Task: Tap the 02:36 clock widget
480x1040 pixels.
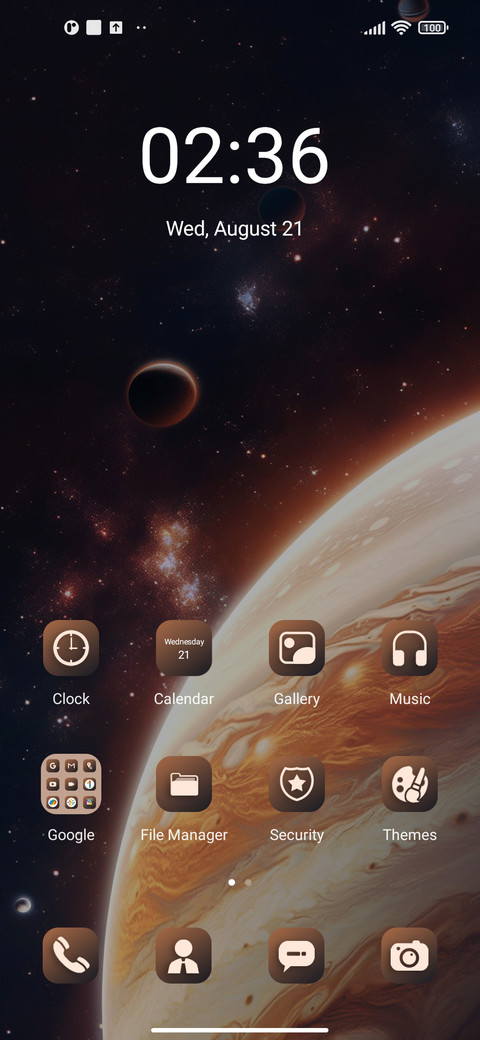Action: click(235, 157)
